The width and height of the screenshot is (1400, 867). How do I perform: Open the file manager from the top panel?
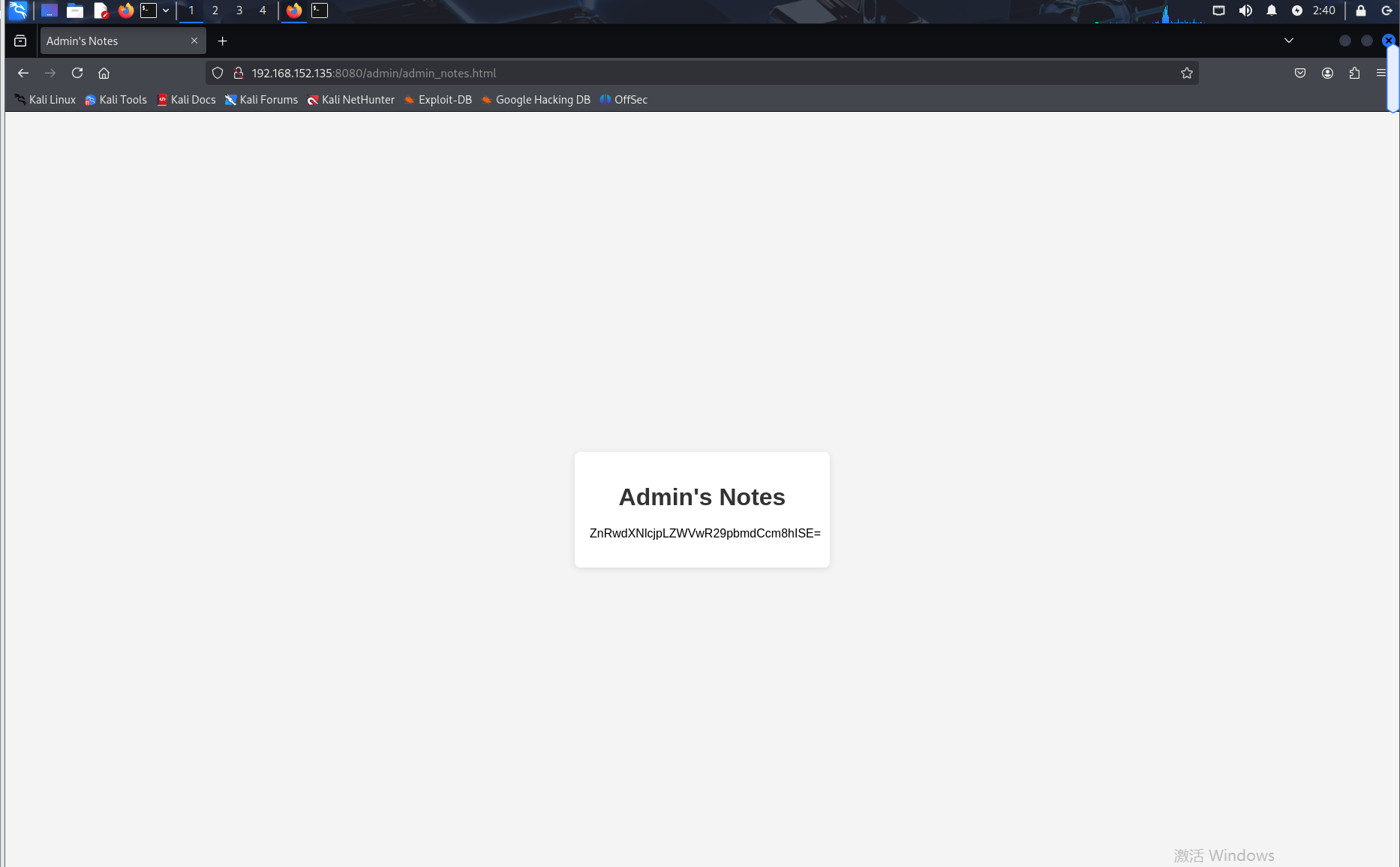click(75, 11)
